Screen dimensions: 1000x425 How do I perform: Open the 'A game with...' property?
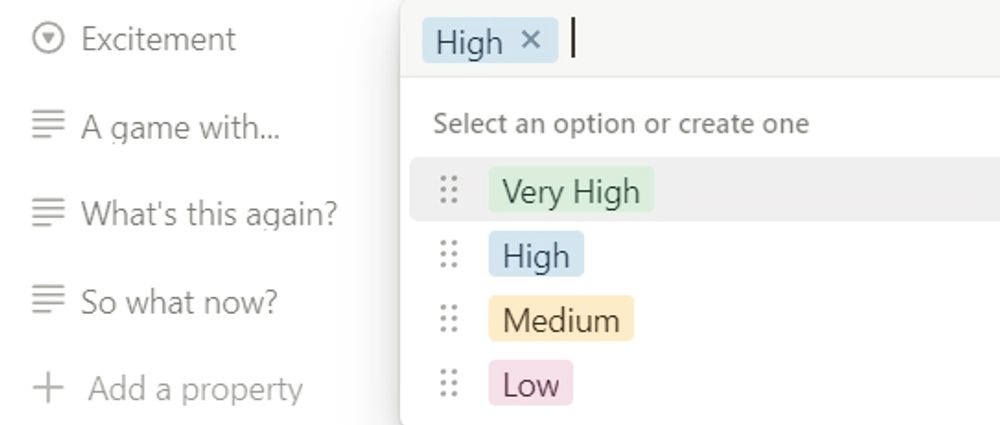point(180,127)
